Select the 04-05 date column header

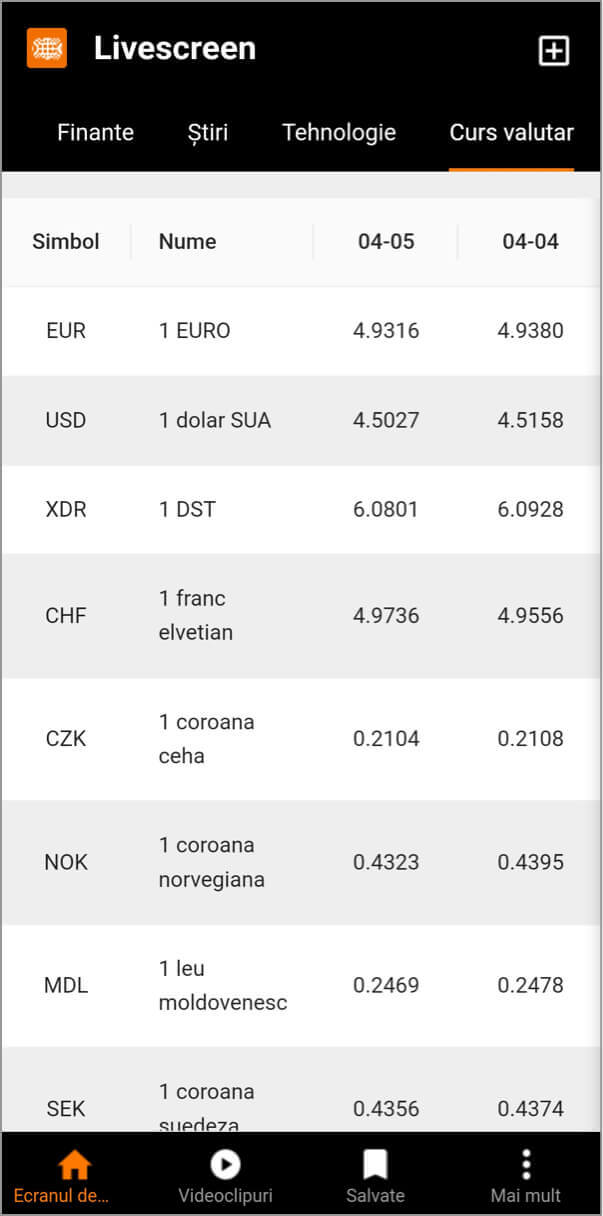[x=386, y=241]
